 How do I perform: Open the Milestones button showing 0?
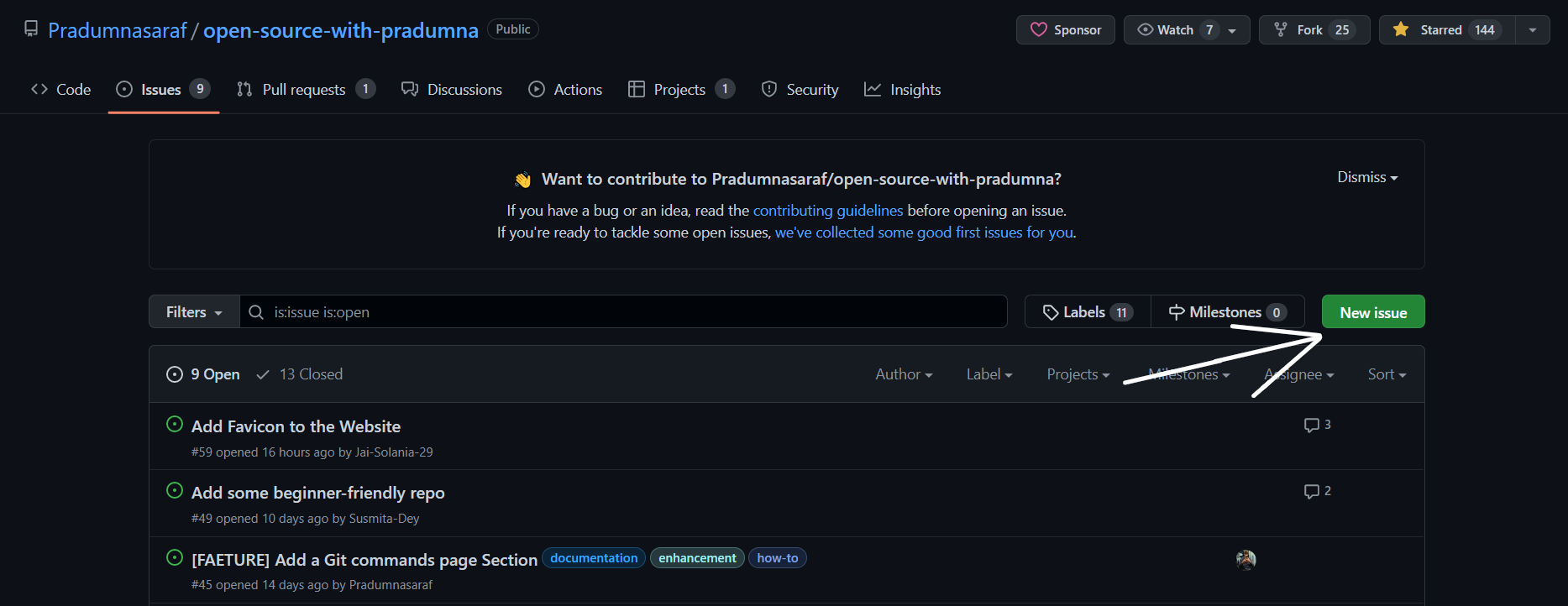(x=1227, y=311)
